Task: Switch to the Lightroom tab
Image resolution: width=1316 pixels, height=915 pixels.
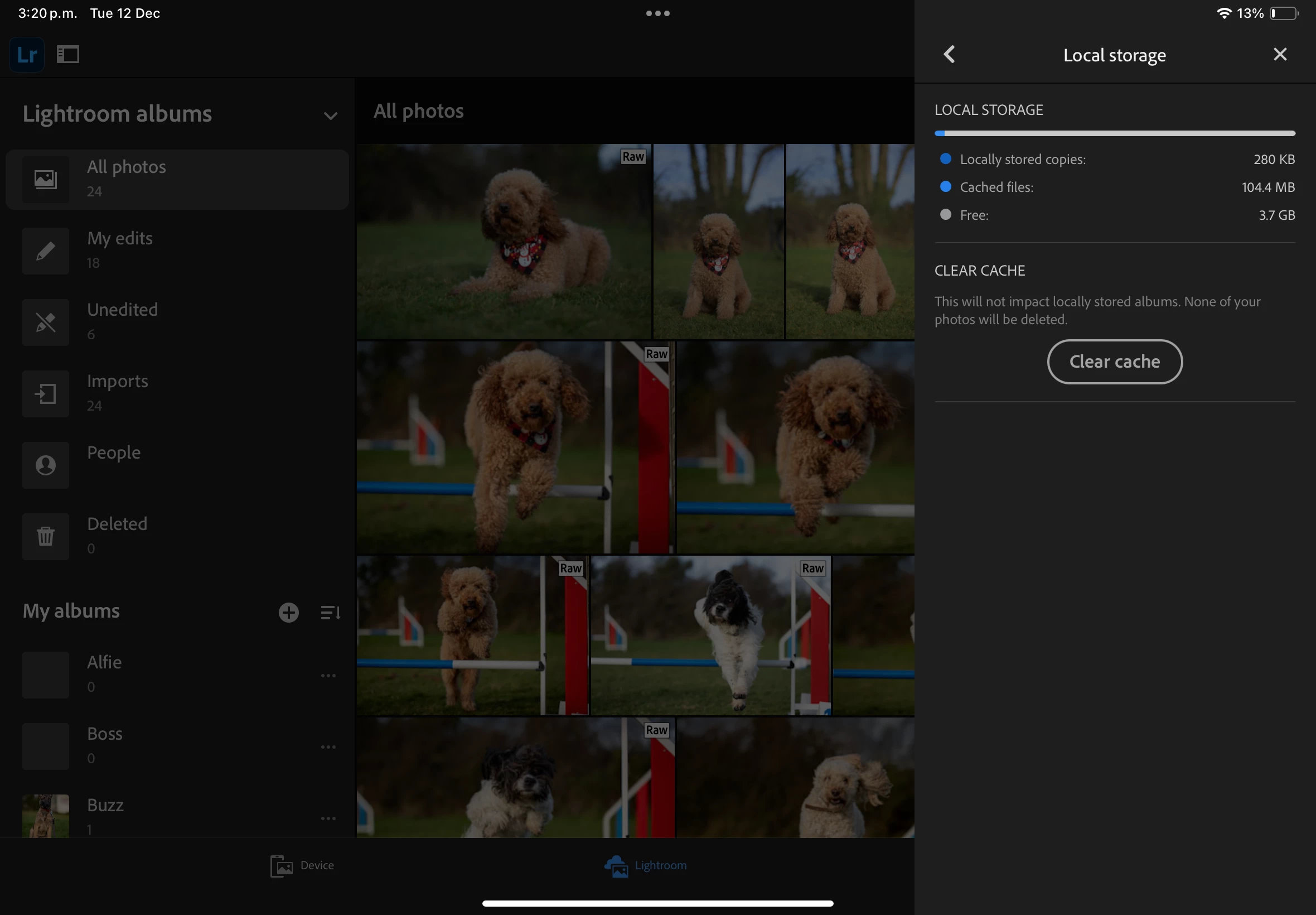Action: [646, 865]
